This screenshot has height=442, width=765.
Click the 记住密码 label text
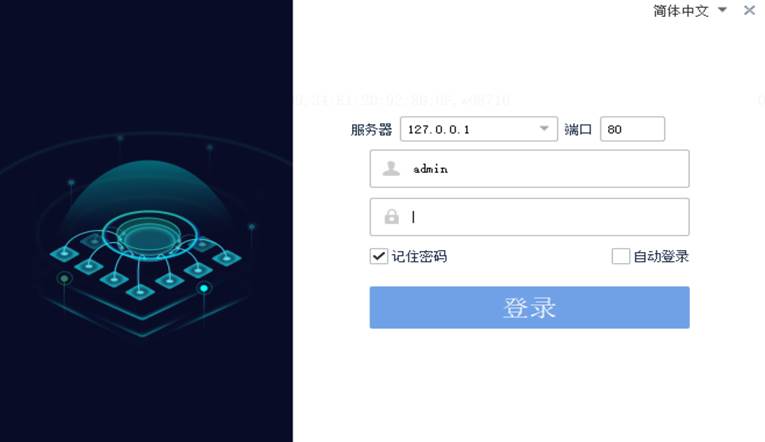[x=419, y=256]
